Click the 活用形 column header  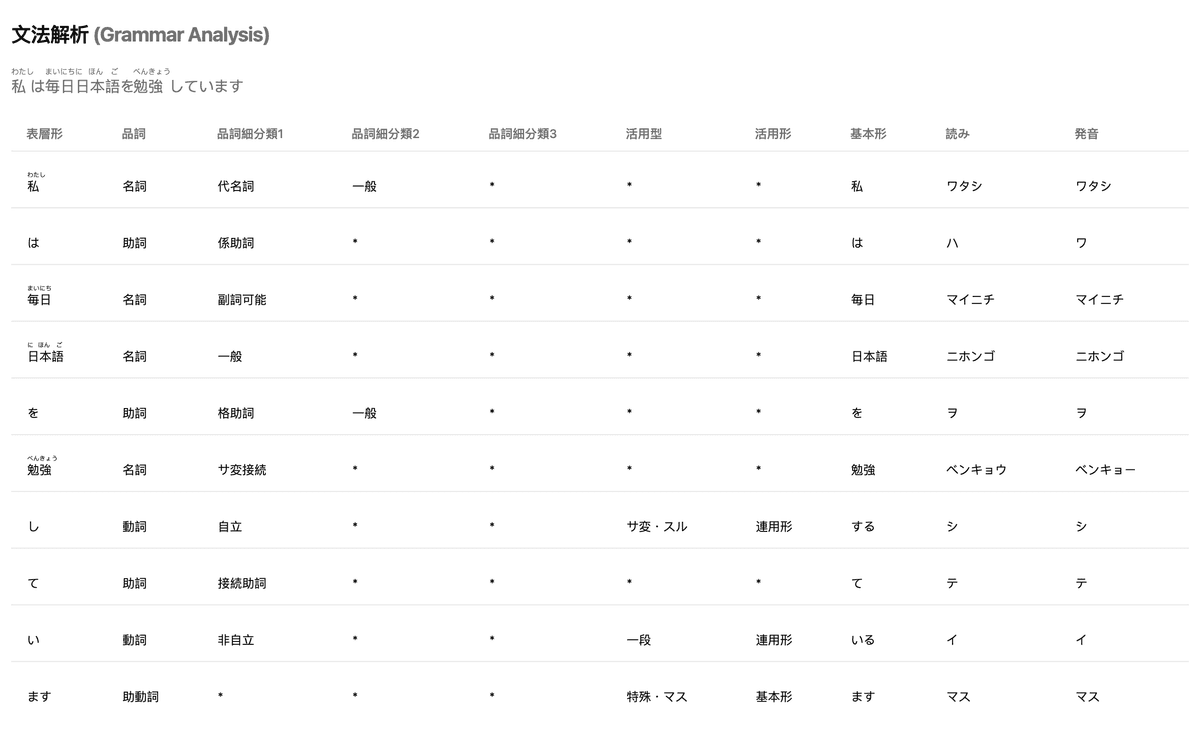(773, 133)
